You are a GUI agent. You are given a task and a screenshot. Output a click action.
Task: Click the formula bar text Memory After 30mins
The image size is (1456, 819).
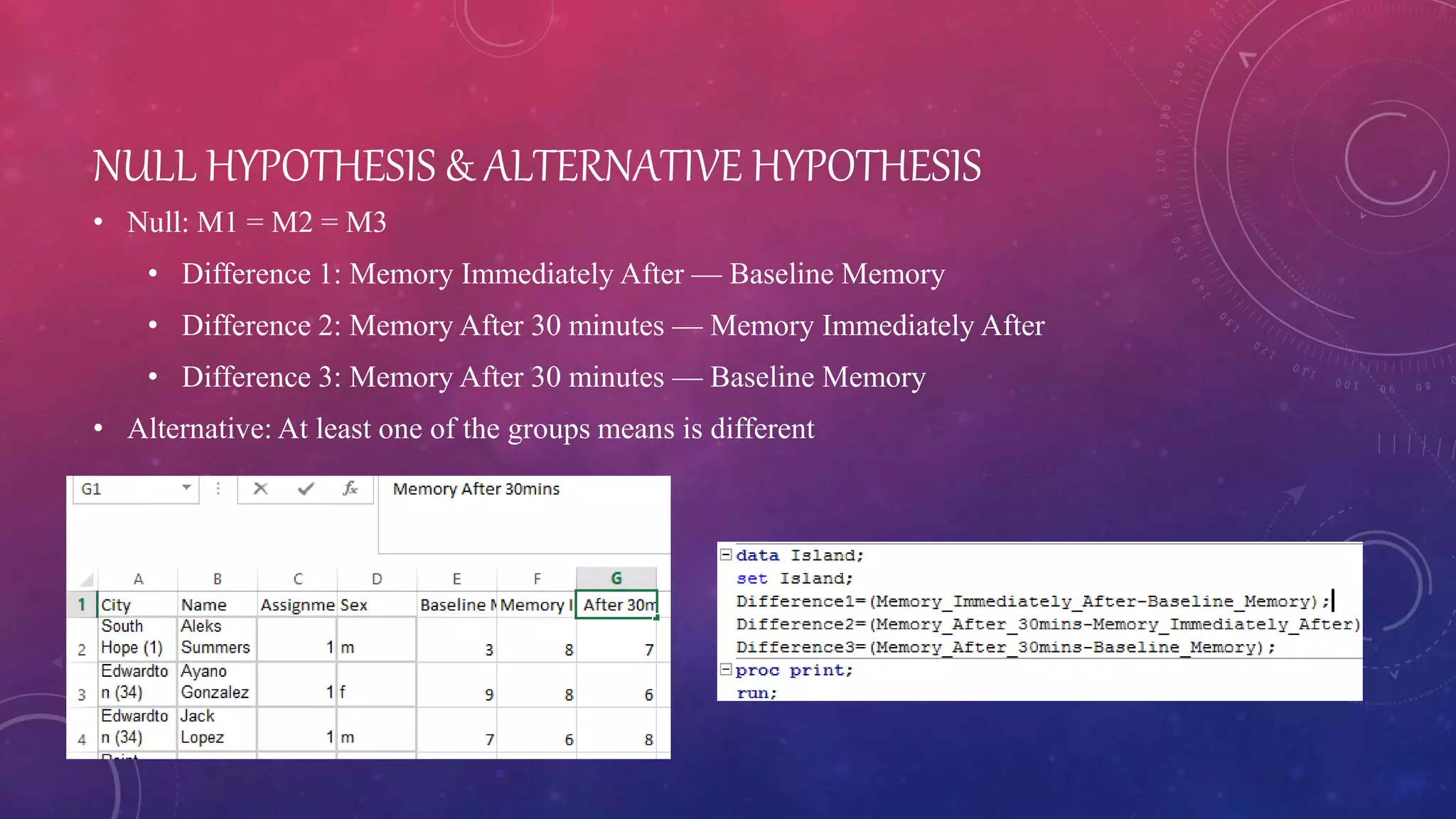pos(476,489)
